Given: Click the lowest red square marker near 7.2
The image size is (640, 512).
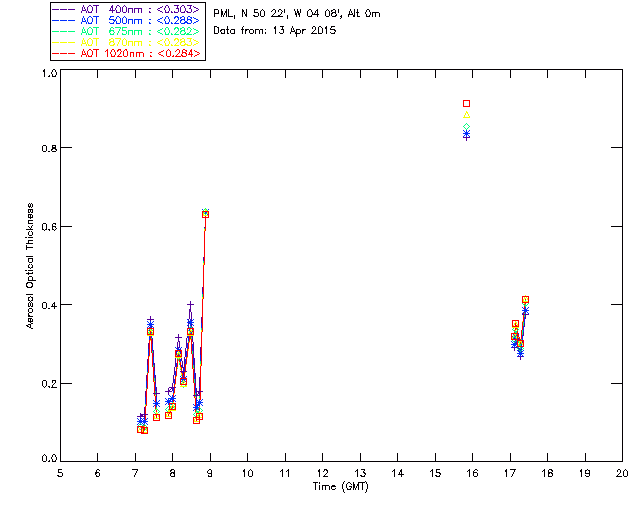Looking at the screenshot, I should click(x=144, y=430).
